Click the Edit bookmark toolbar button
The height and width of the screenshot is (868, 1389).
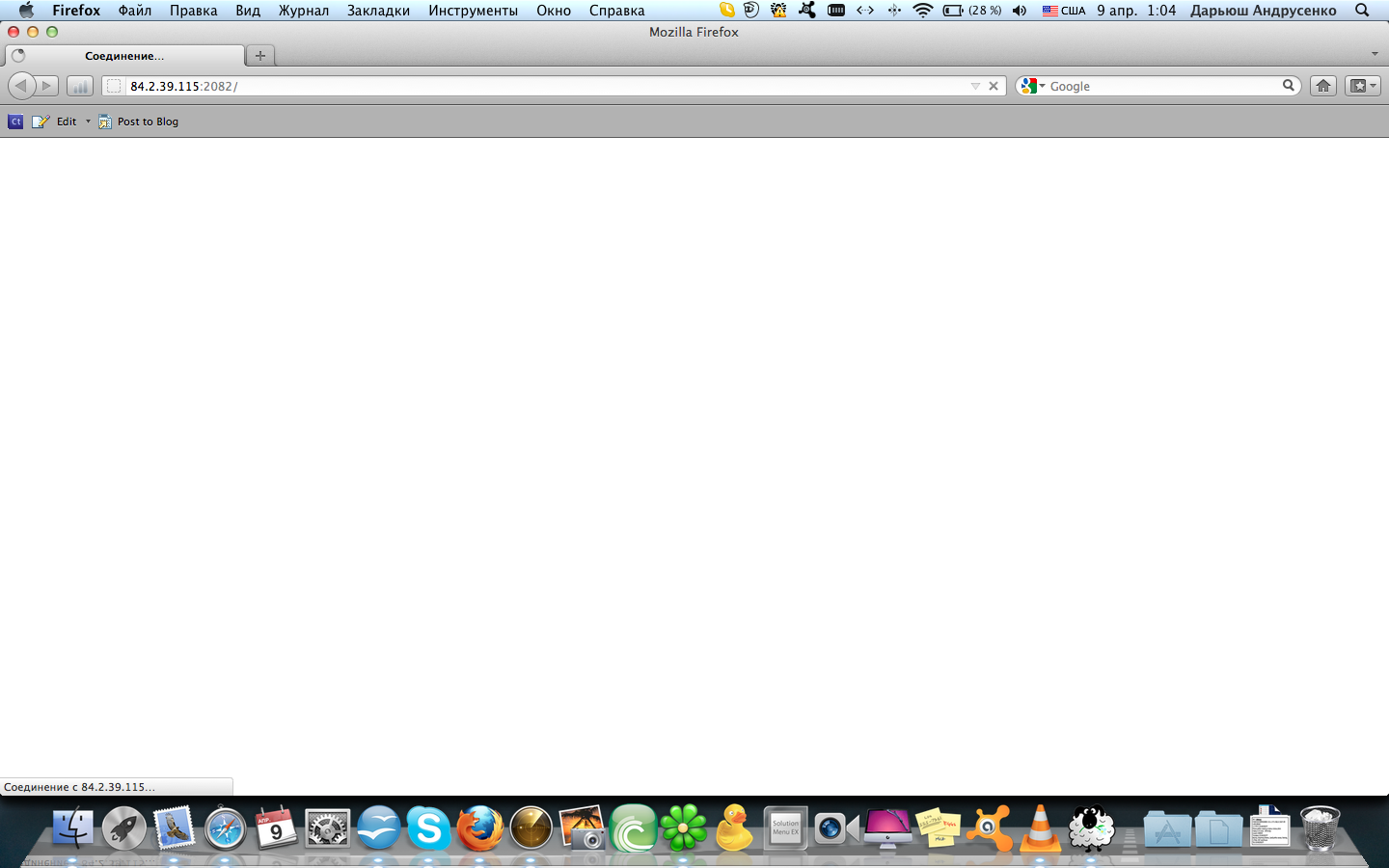[55, 122]
